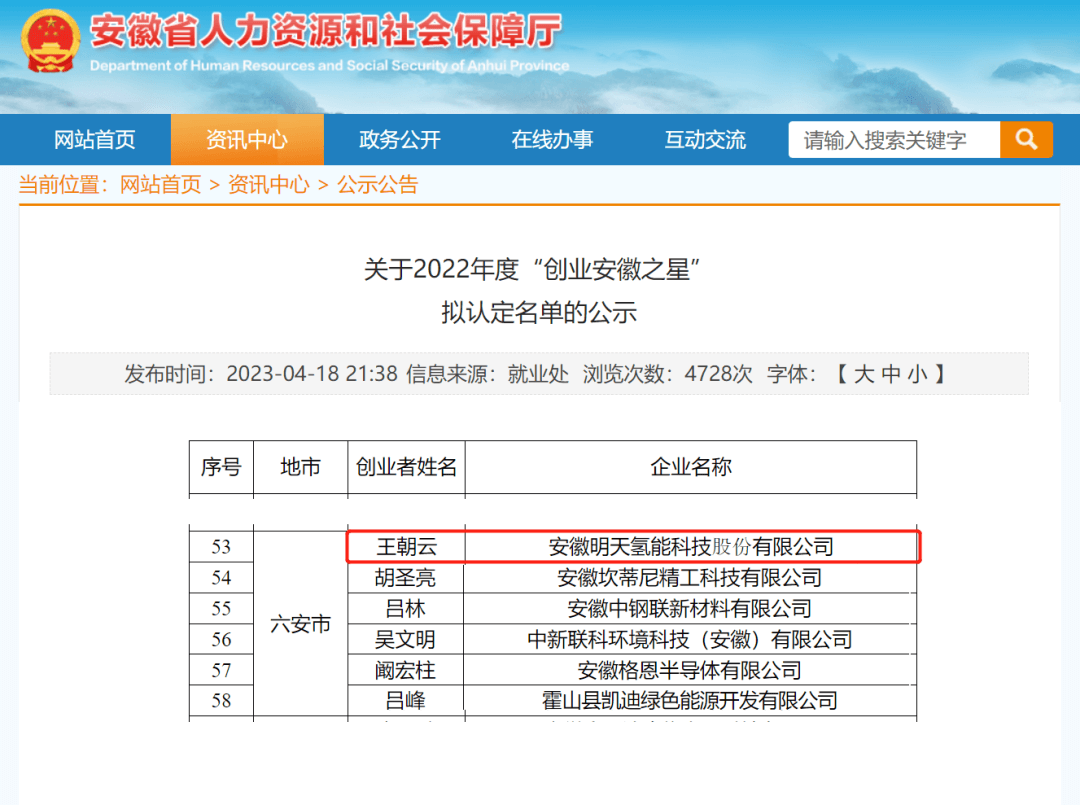The height and width of the screenshot is (805, 1080).
Task: Set font size to 小
Action: [x=917, y=375]
